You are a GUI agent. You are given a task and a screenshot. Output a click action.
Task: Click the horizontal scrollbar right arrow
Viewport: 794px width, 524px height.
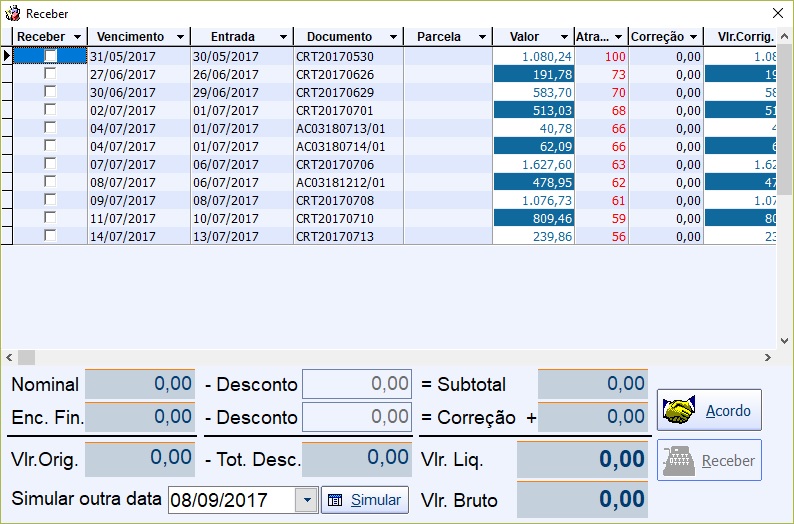coord(768,357)
